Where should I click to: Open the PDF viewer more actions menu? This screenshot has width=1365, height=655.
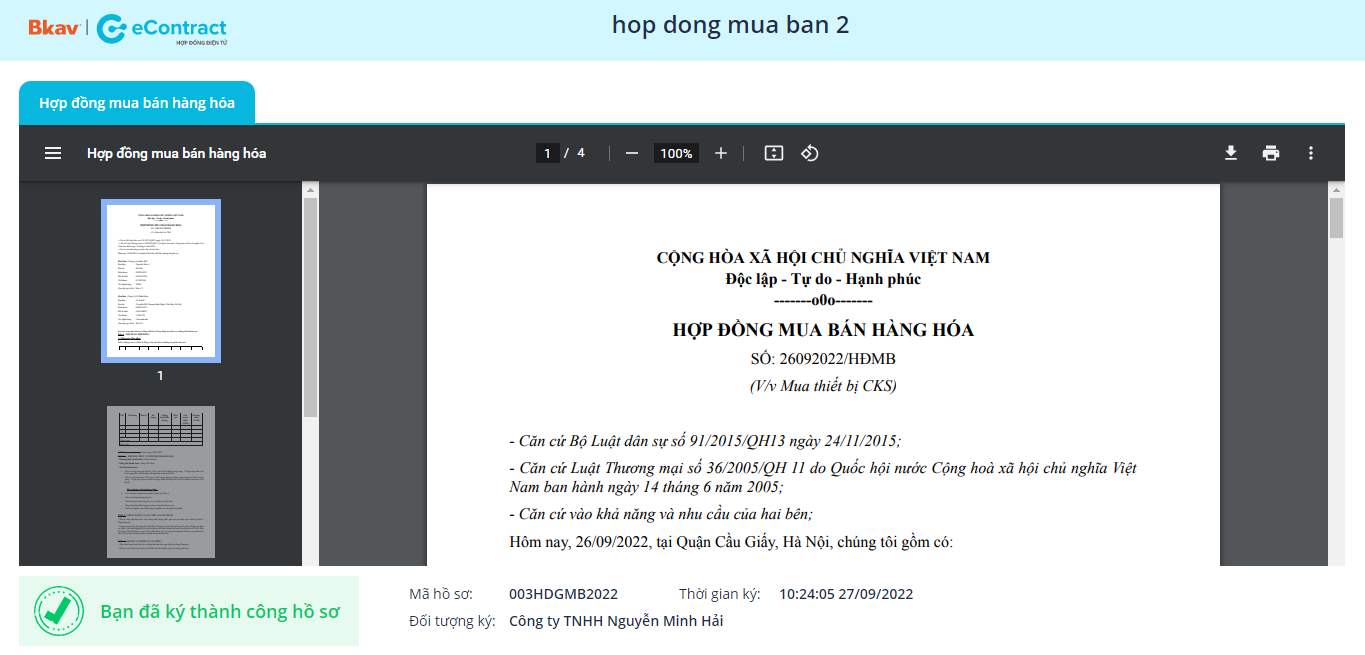point(1311,153)
